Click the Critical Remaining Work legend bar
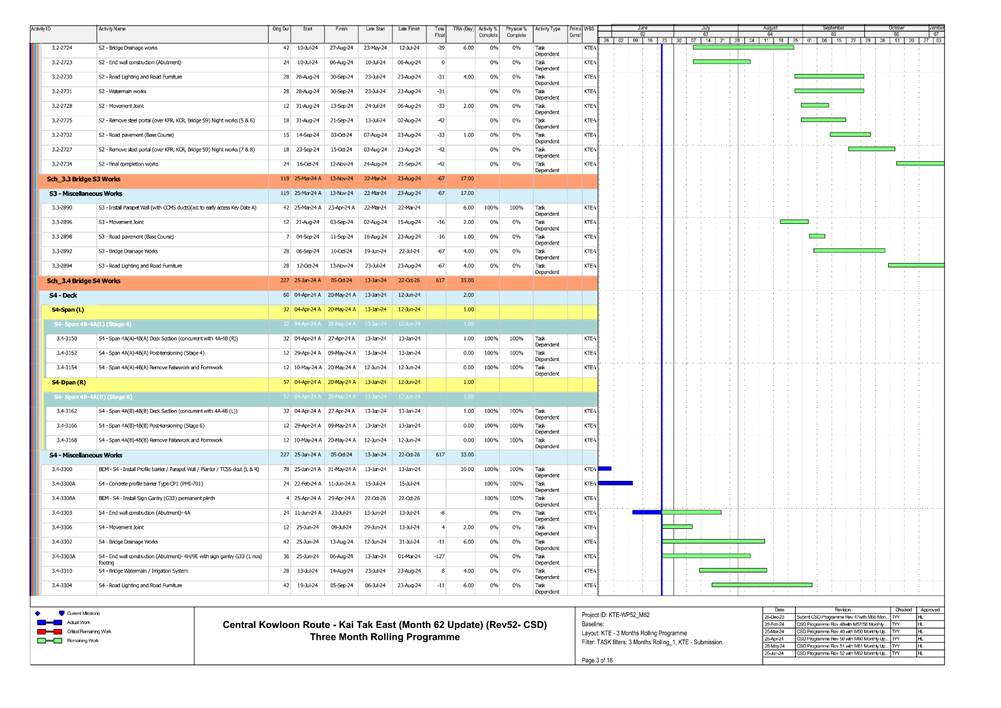Screen dimensions: 1001x708 click(x=50, y=631)
